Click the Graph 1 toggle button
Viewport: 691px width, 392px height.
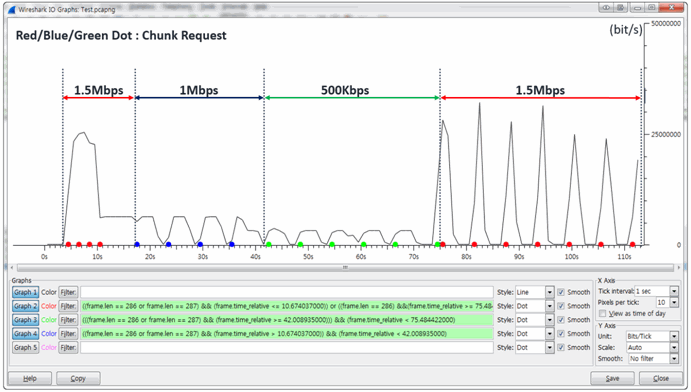point(26,292)
